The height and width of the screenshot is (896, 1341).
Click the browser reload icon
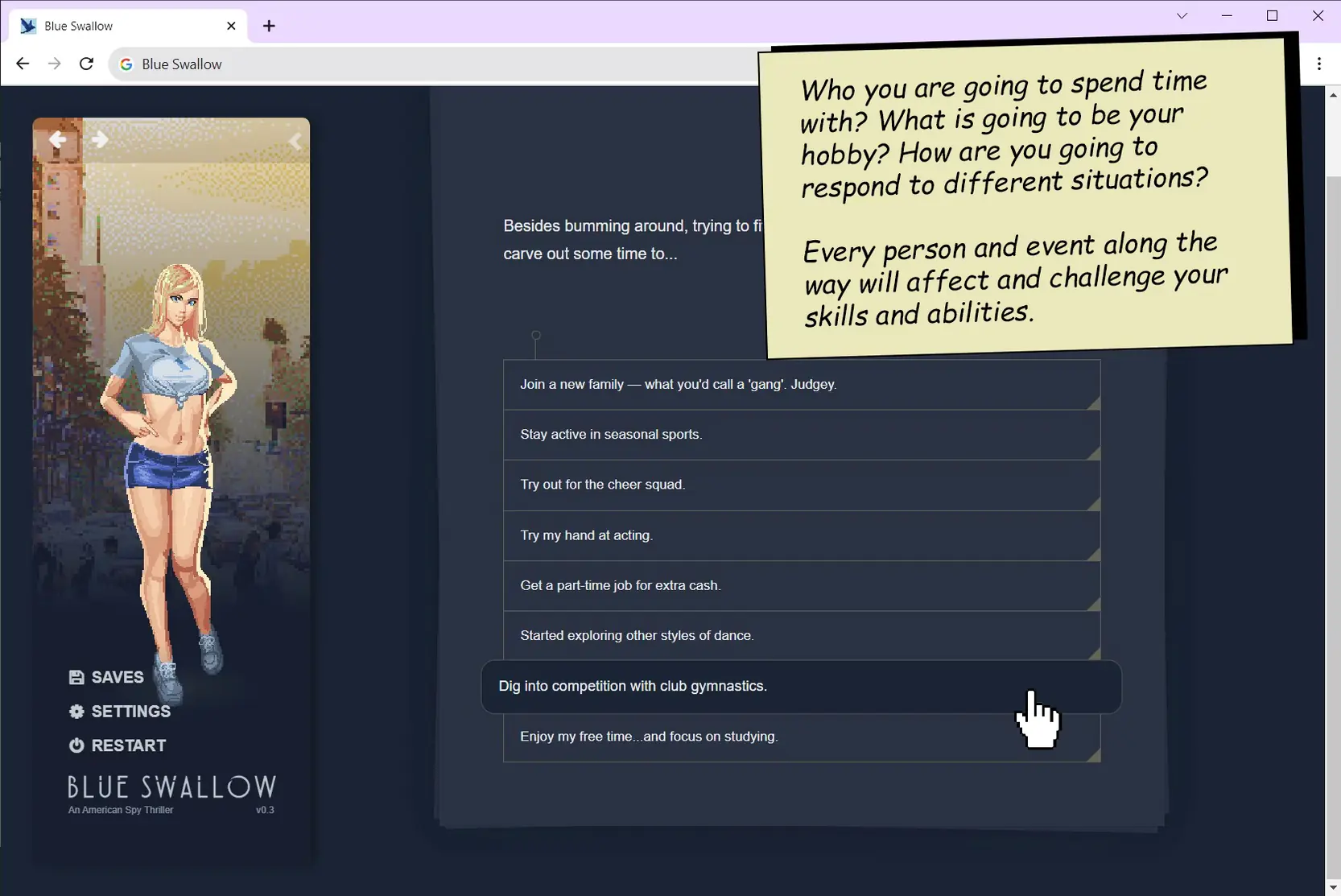(x=86, y=64)
